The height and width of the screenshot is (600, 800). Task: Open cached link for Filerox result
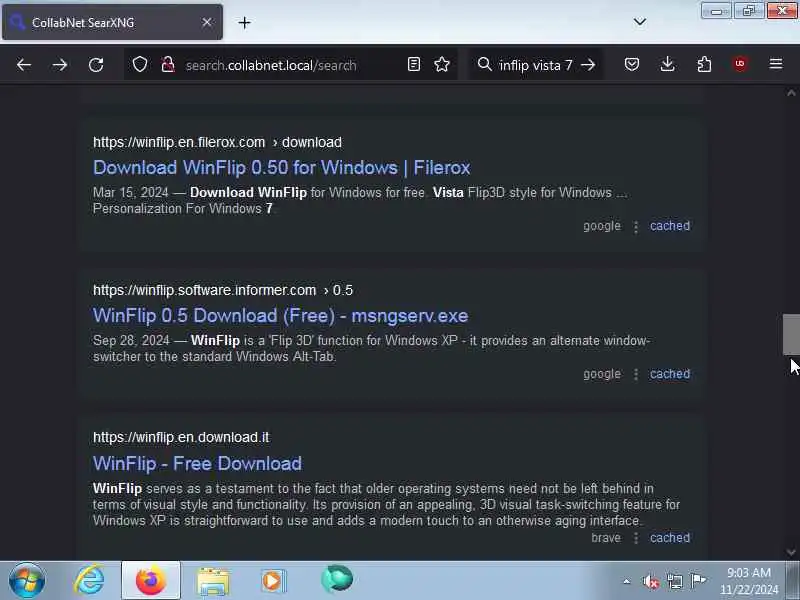(x=670, y=226)
